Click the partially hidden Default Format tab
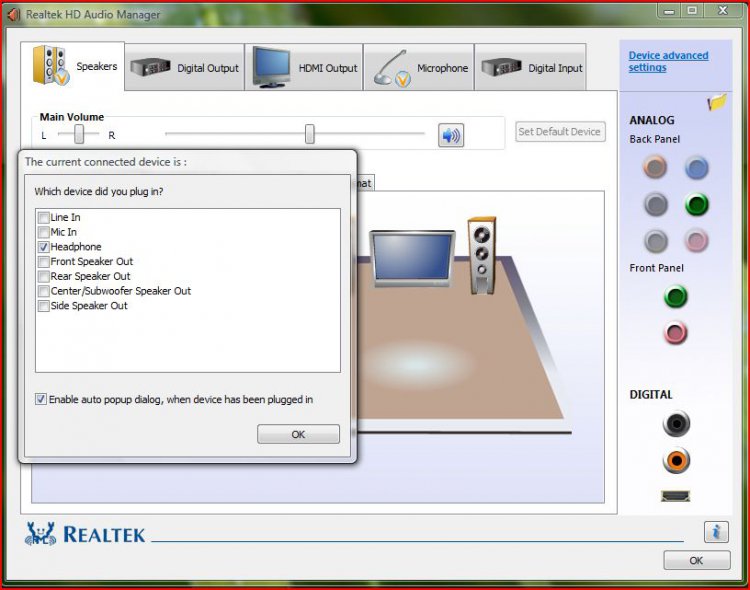 click(x=364, y=183)
